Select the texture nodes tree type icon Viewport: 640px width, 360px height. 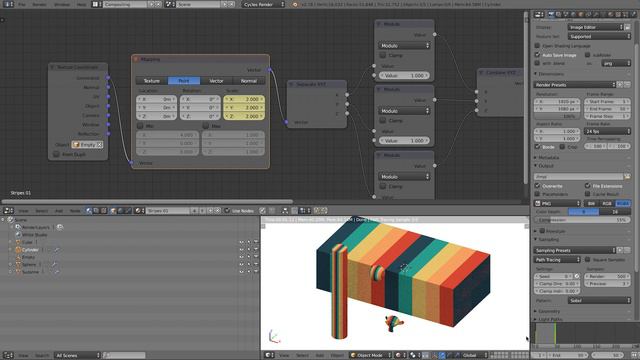(x=104, y=211)
